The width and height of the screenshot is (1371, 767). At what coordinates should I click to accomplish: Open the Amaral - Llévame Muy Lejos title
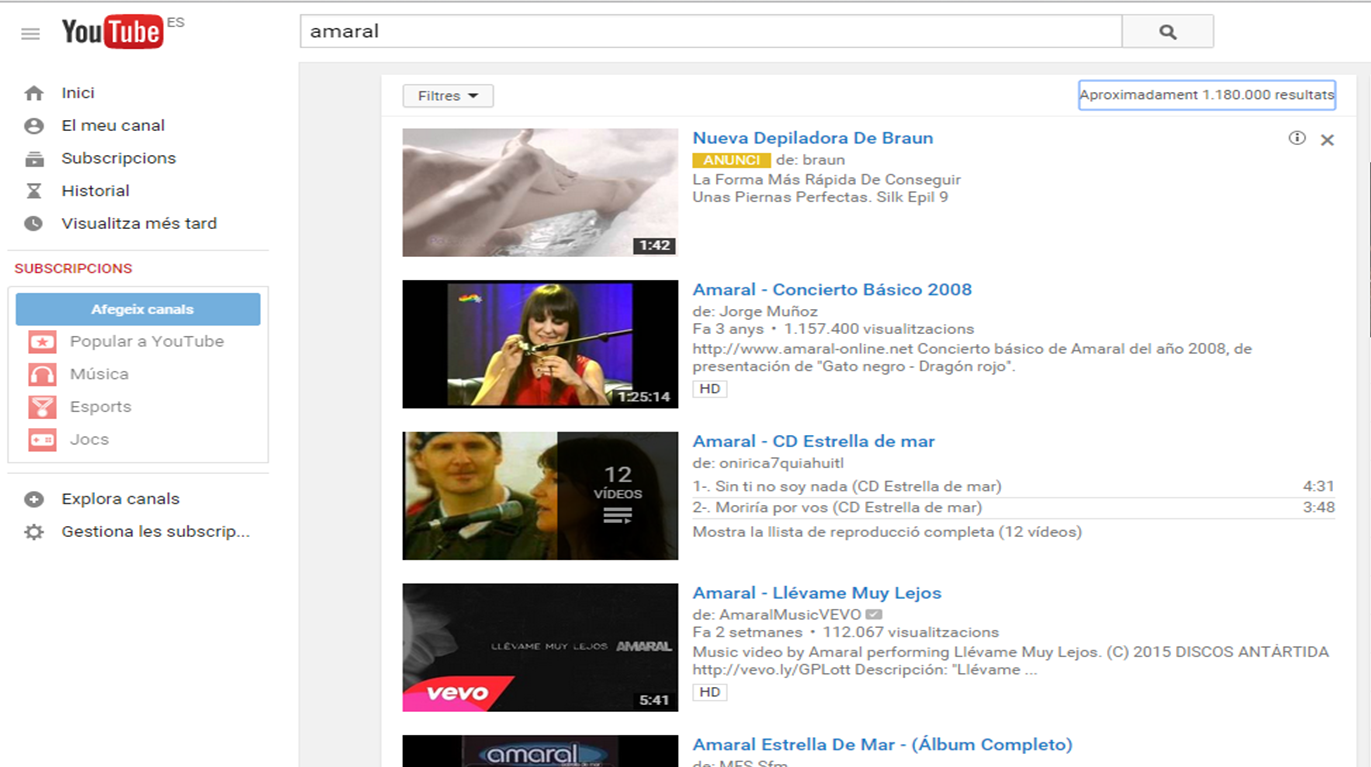coord(817,593)
